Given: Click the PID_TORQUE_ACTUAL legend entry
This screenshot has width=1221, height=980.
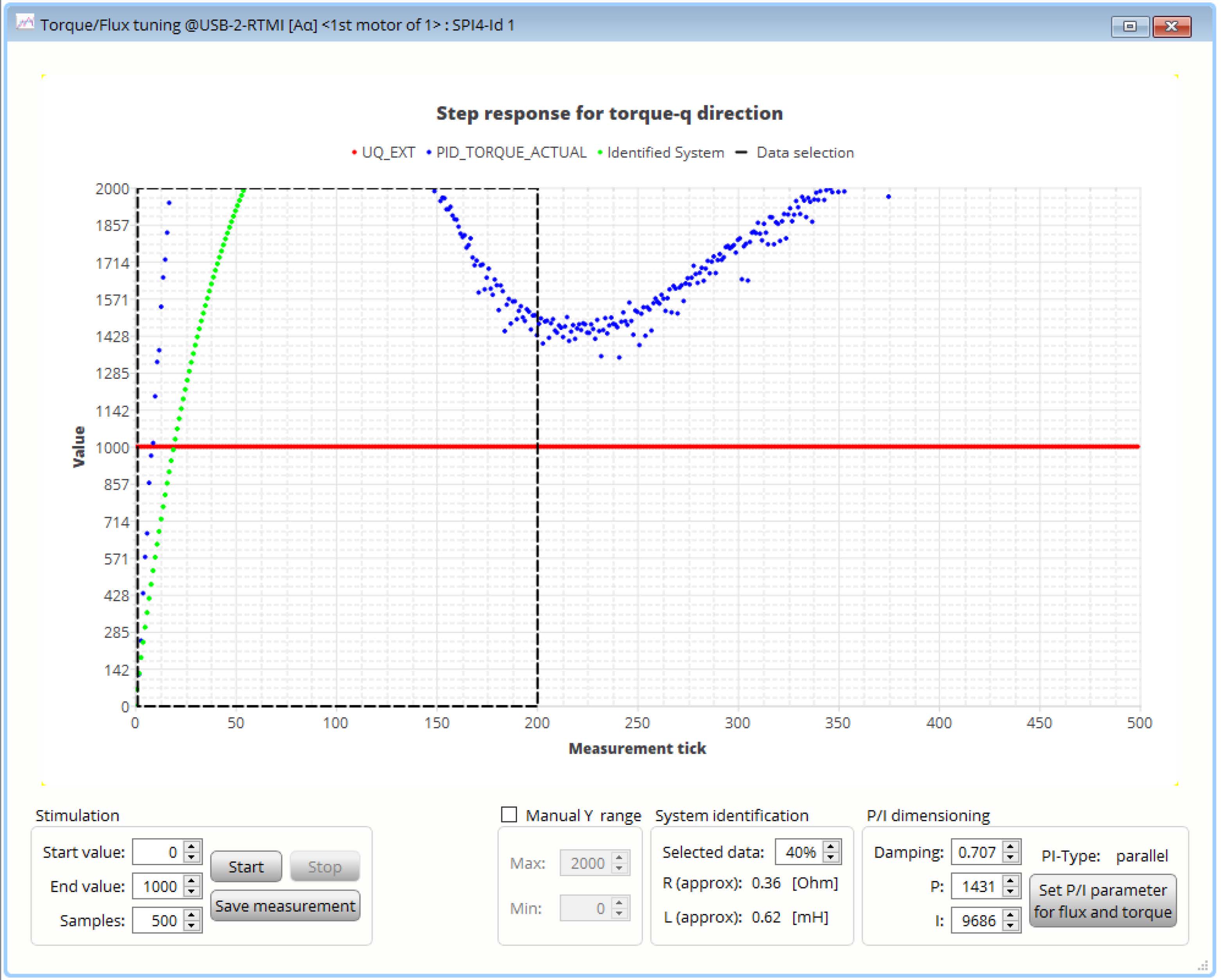Looking at the screenshot, I should [507, 153].
